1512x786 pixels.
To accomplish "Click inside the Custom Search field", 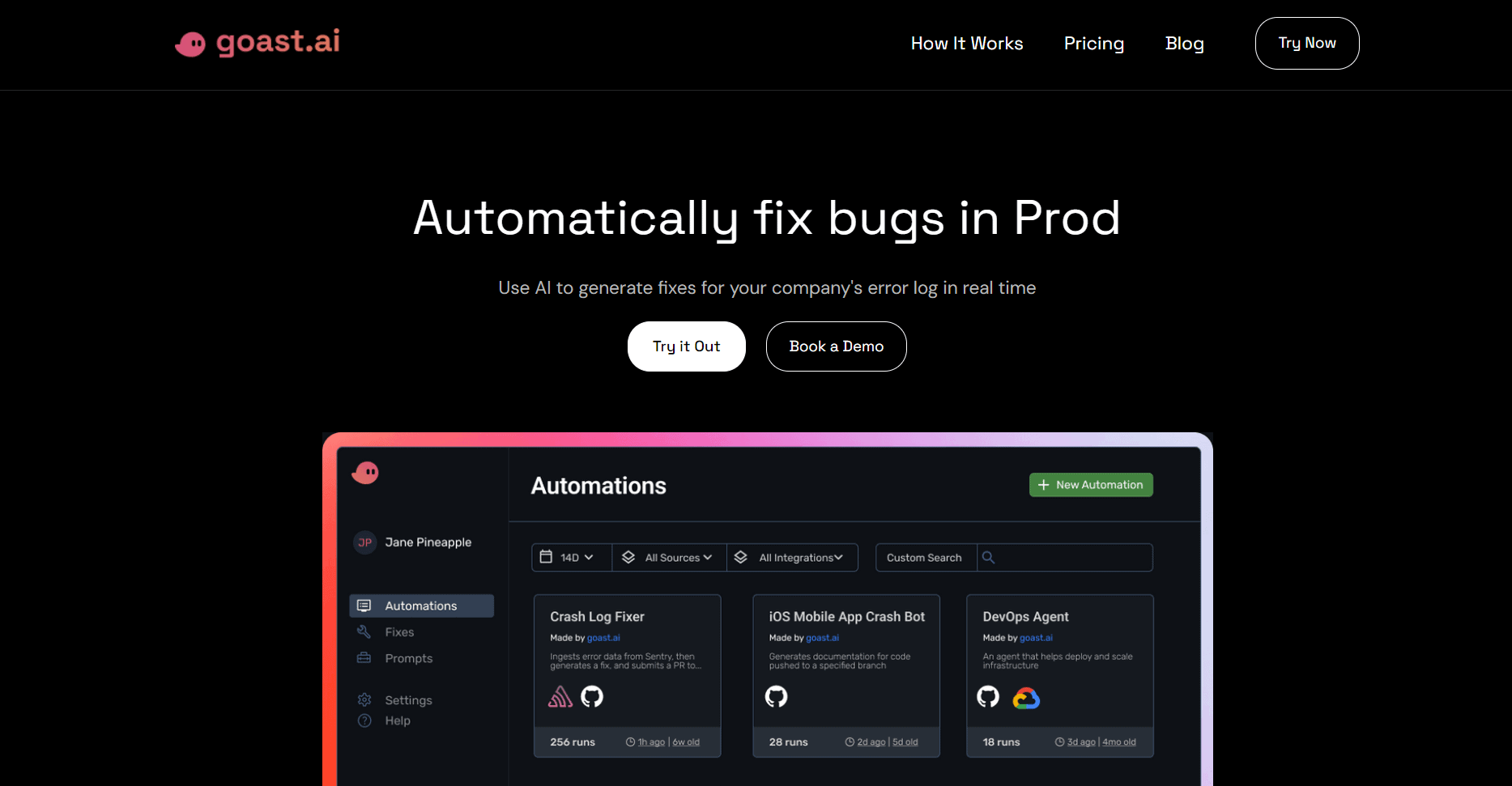I will coord(924,557).
